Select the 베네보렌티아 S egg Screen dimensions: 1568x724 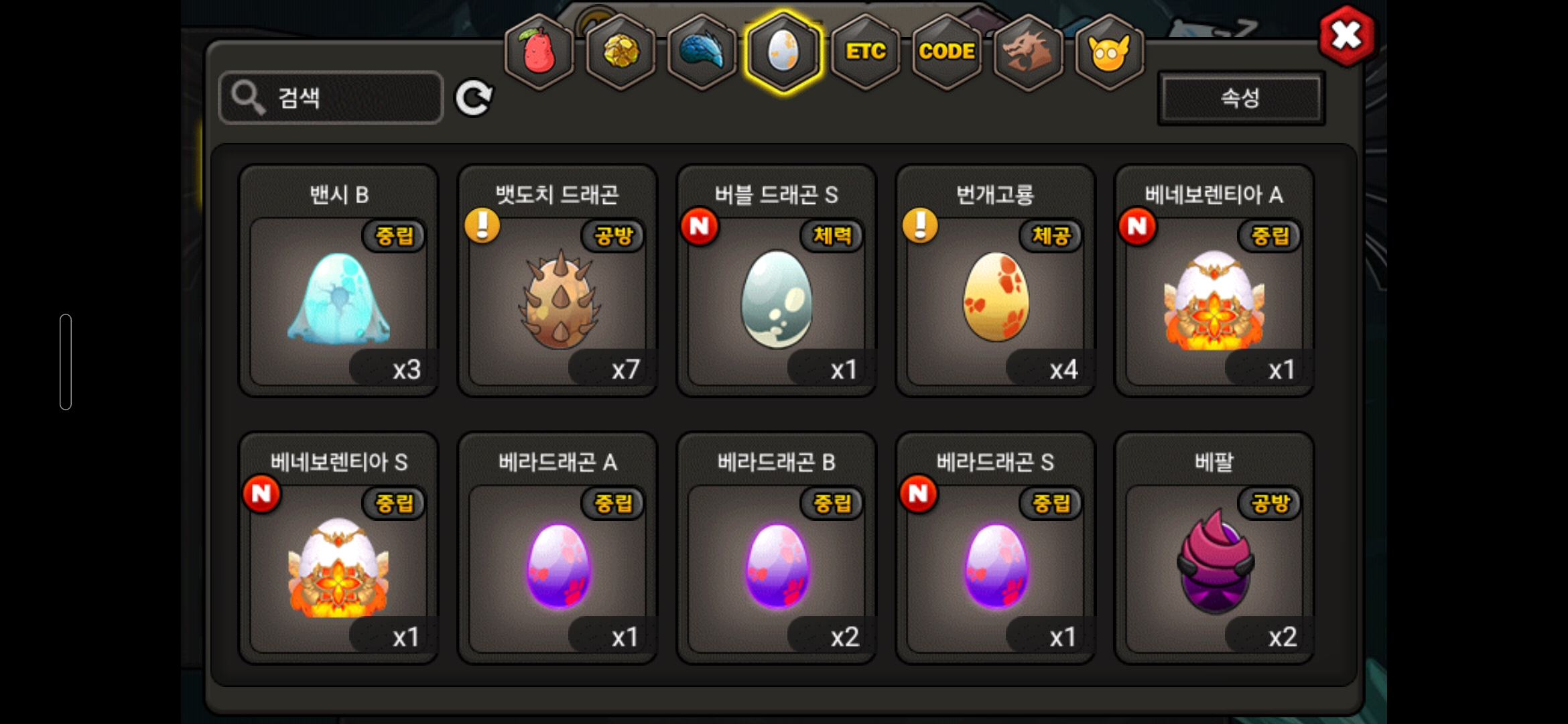click(338, 548)
